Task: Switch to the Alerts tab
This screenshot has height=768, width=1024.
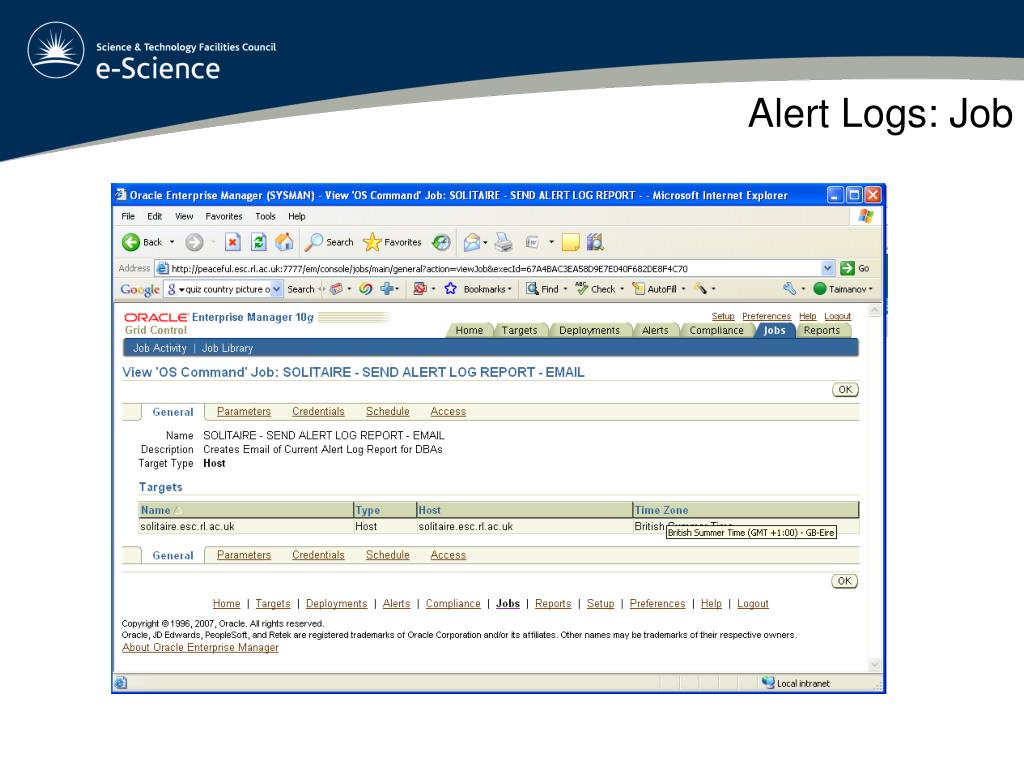Action: pyautogui.click(x=655, y=330)
